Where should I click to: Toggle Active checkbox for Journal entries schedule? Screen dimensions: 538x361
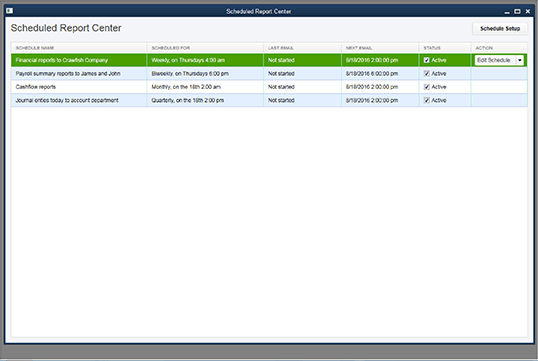click(x=426, y=100)
